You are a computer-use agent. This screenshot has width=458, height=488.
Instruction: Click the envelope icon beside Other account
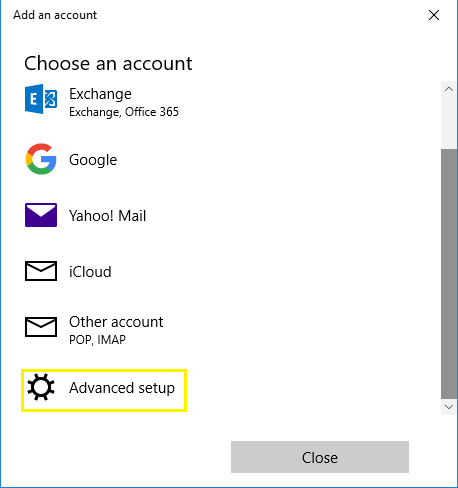[x=41, y=327]
